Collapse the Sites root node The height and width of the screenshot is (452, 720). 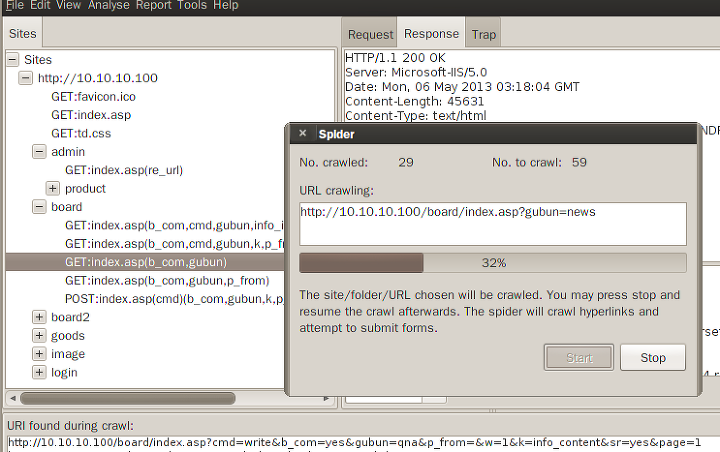coord(13,59)
